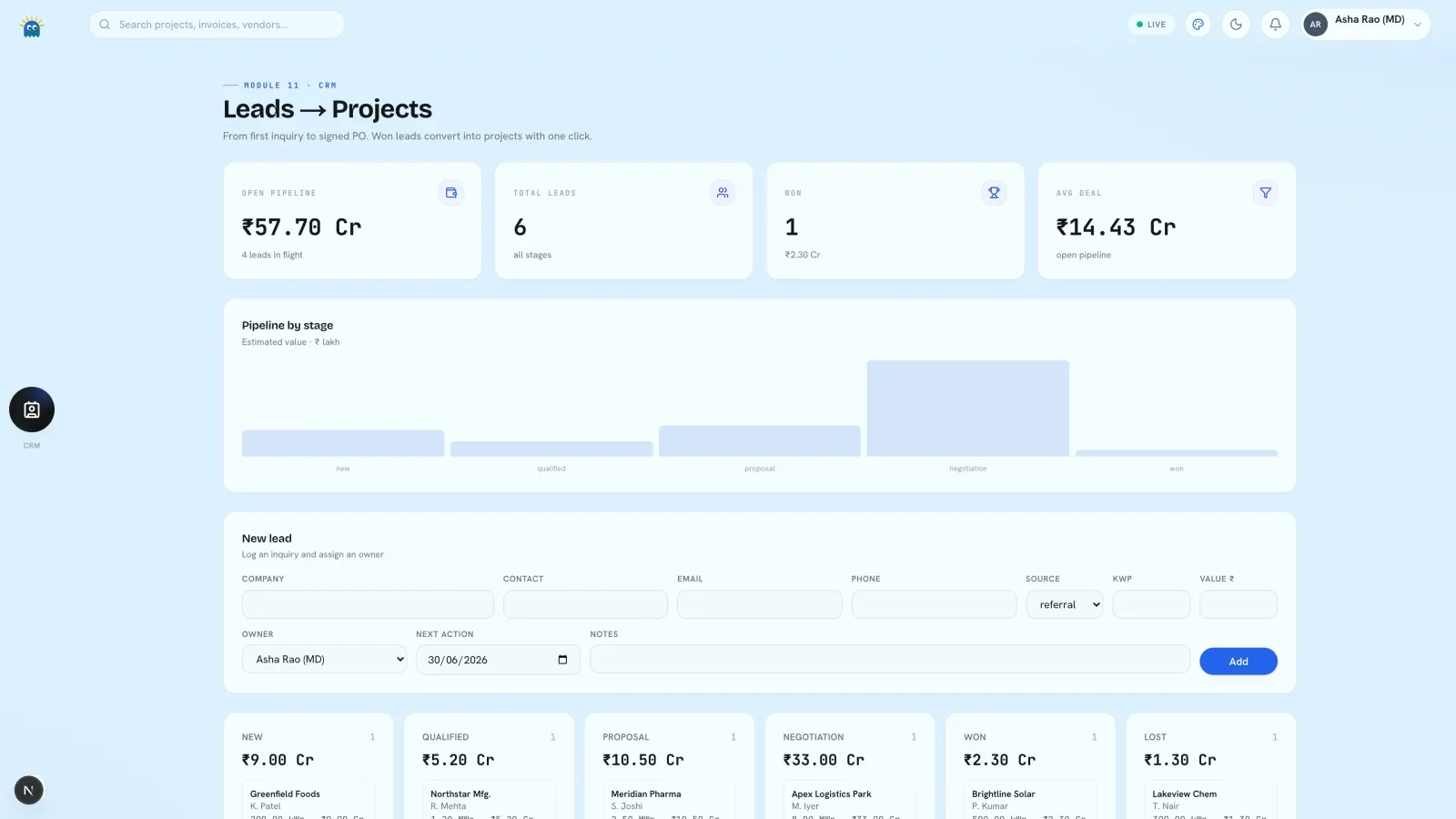Viewport: 1456px width, 819px height.
Task: Click the Open Pipeline wallet icon
Action: [451, 193]
